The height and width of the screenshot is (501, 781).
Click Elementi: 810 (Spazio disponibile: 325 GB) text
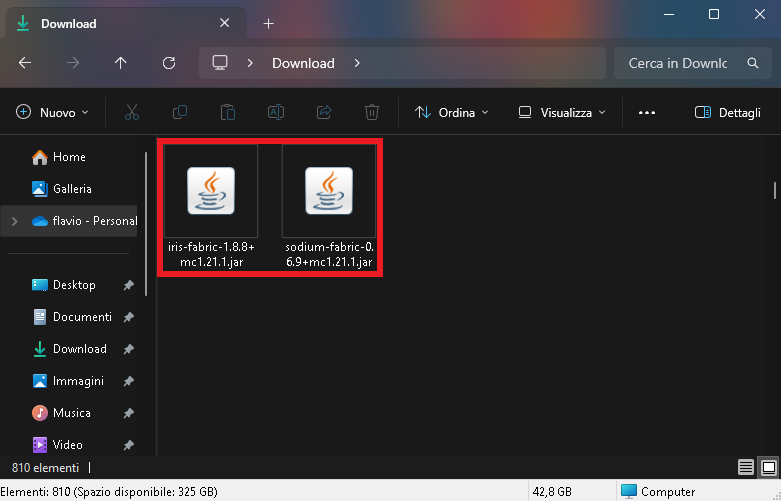pos(109,492)
